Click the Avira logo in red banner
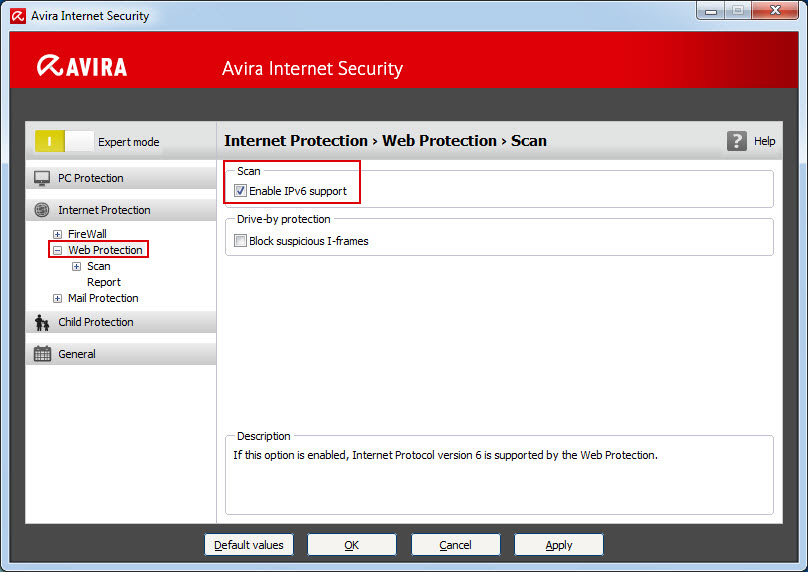Screen dimensions: 808x572 pos(82,66)
